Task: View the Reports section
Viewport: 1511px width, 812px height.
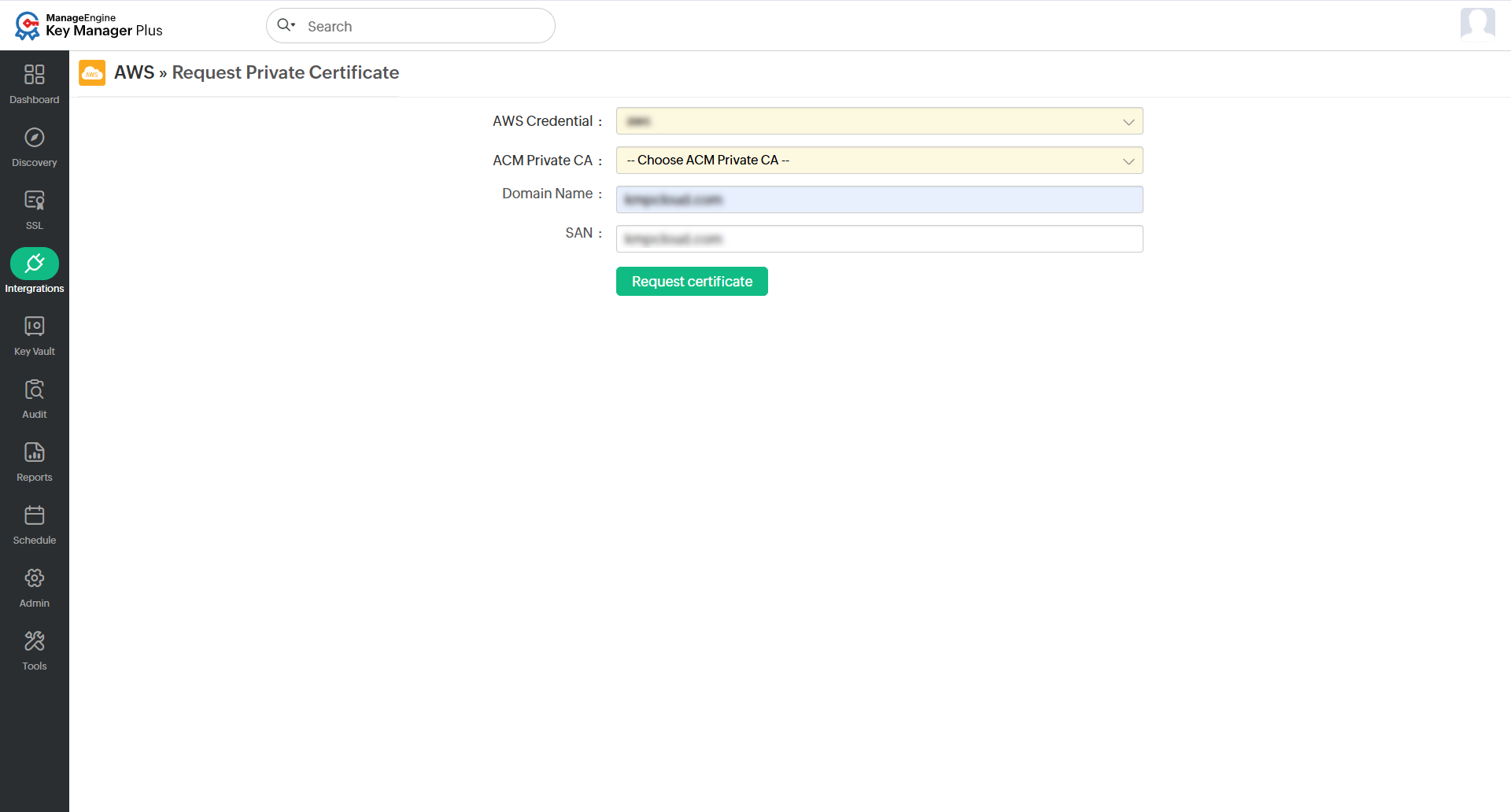Action: [35, 461]
